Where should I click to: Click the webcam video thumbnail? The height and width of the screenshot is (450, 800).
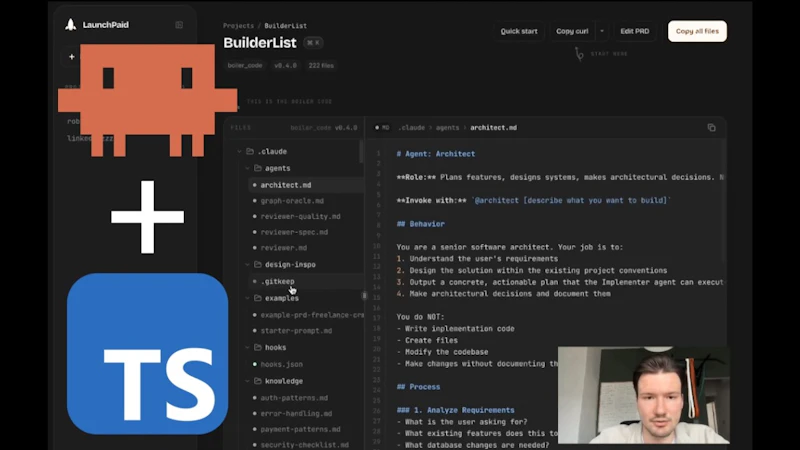pos(644,395)
